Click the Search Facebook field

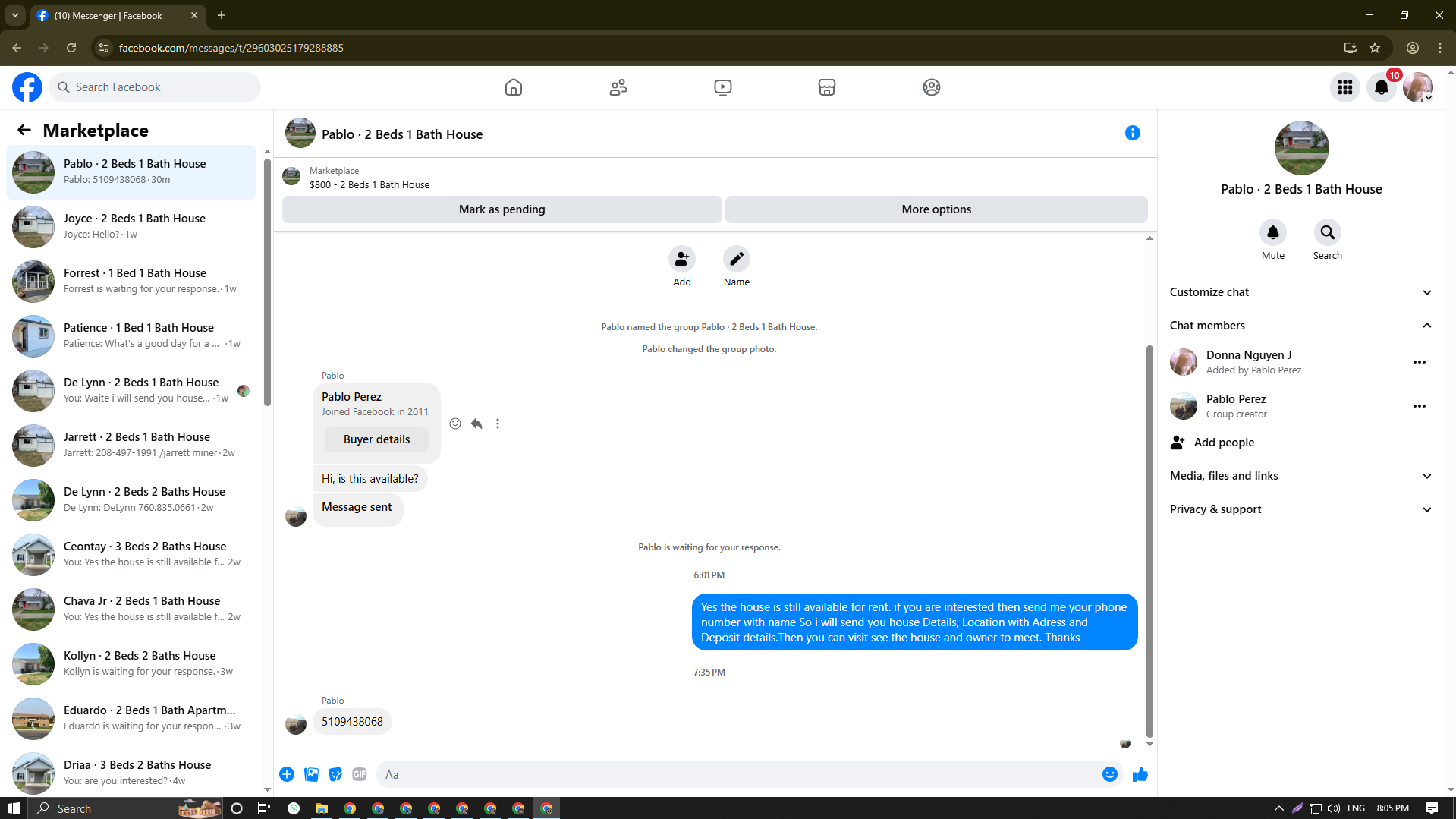pyautogui.click(x=155, y=87)
